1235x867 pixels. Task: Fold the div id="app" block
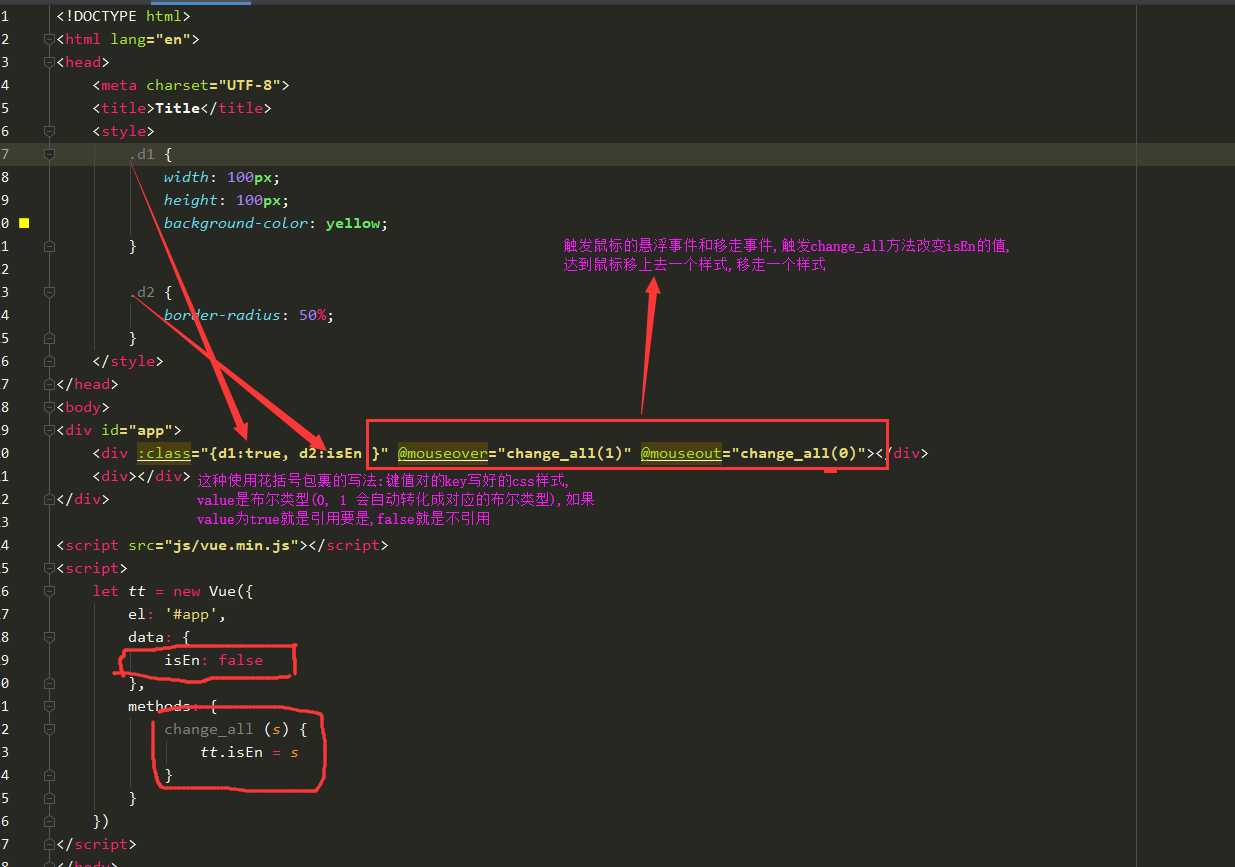(x=48, y=430)
